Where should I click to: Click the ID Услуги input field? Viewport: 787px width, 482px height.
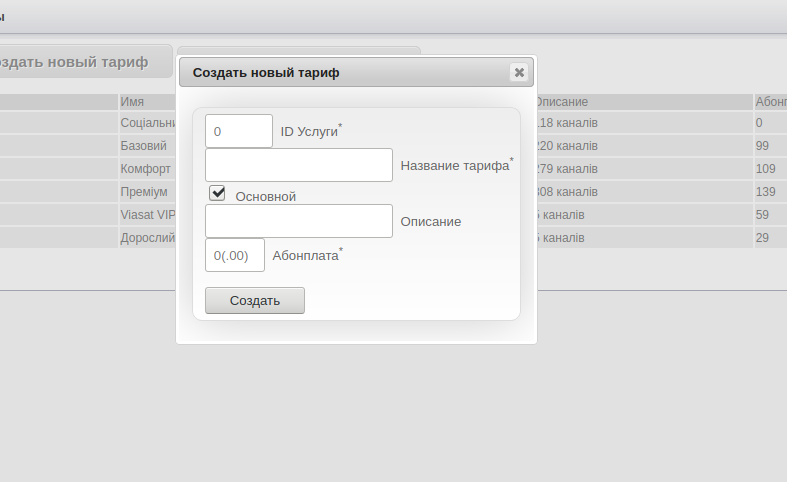point(238,131)
